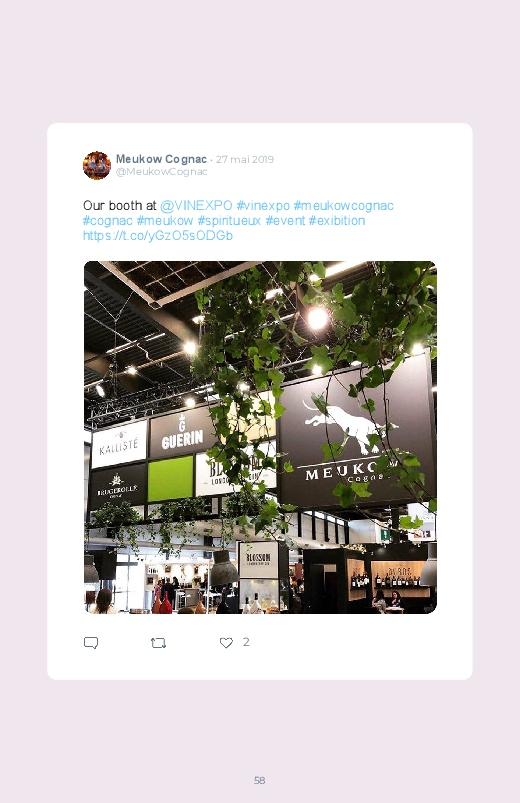The width and height of the screenshot is (520, 803).
Task: Open the booth photo attached to tweet
Action: pyautogui.click(x=260, y=437)
